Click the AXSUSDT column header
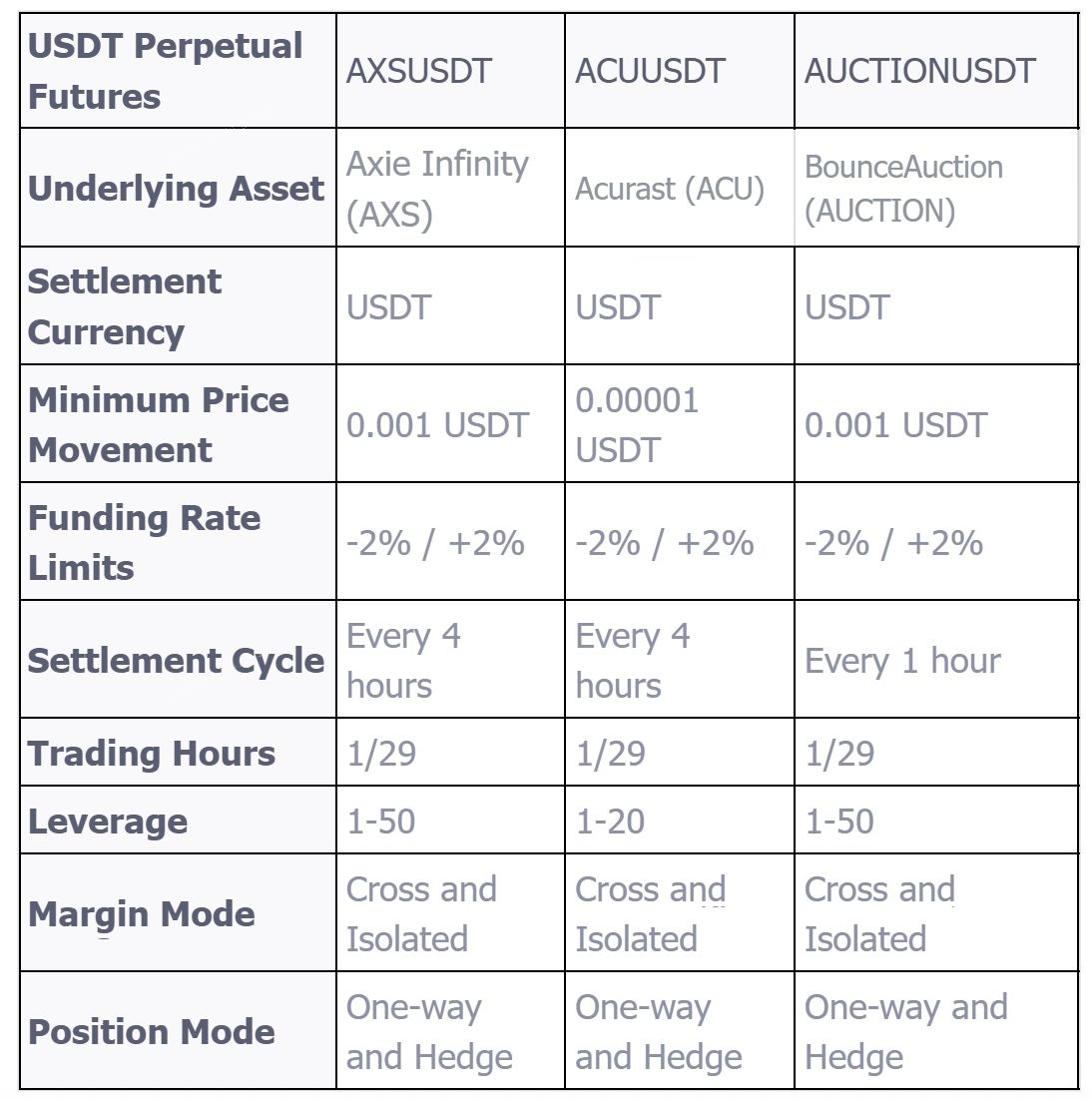Screen dimensions: 1092x1100 pos(419,71)
